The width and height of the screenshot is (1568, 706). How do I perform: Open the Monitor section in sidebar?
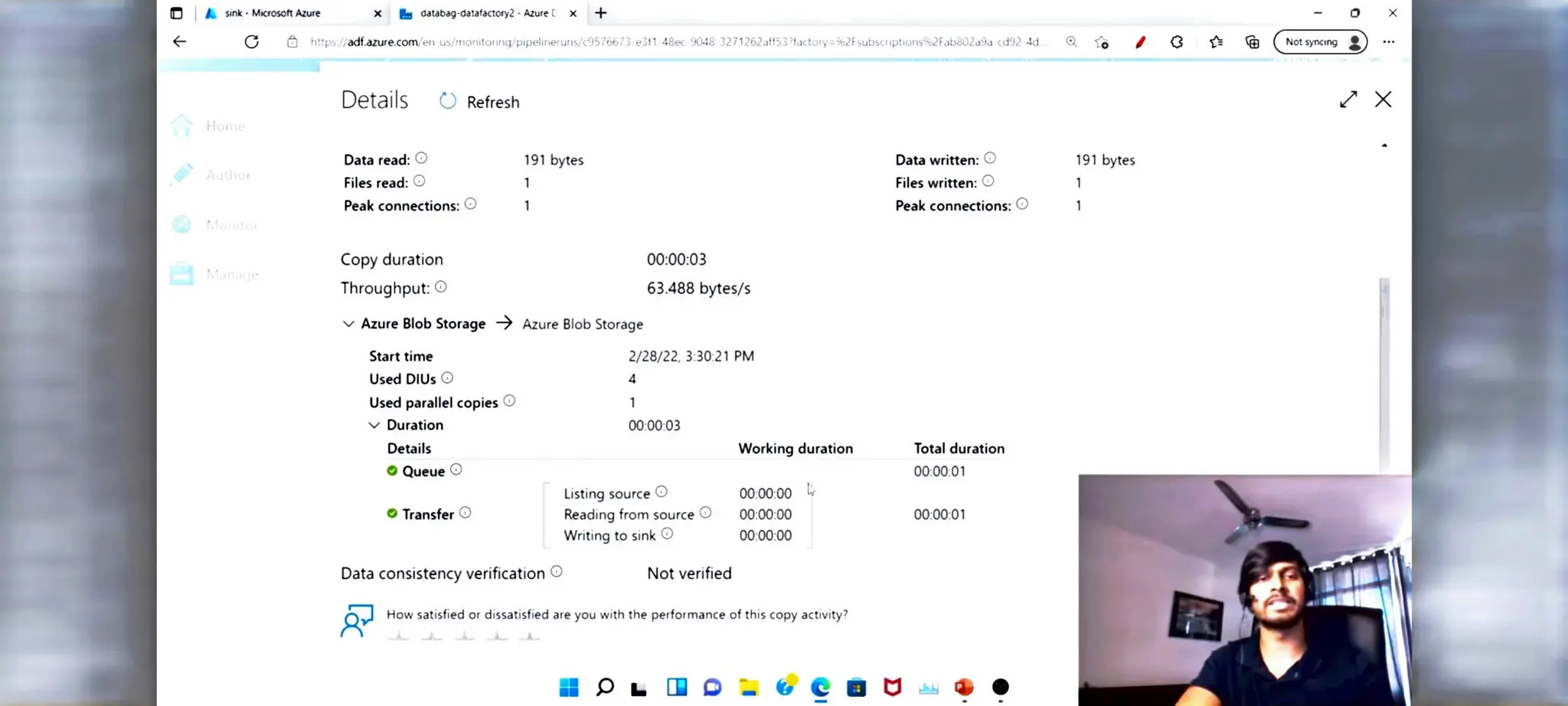coord(214,224)
